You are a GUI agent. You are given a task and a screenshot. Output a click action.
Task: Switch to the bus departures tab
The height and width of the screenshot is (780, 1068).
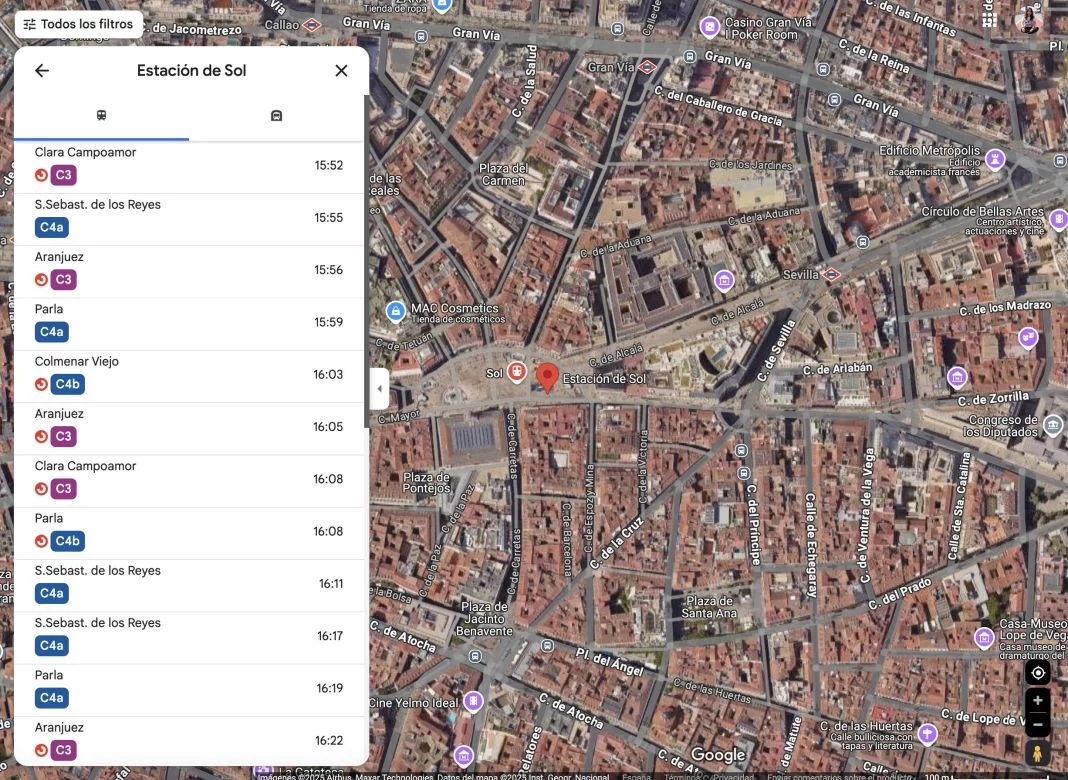(276, 116)
